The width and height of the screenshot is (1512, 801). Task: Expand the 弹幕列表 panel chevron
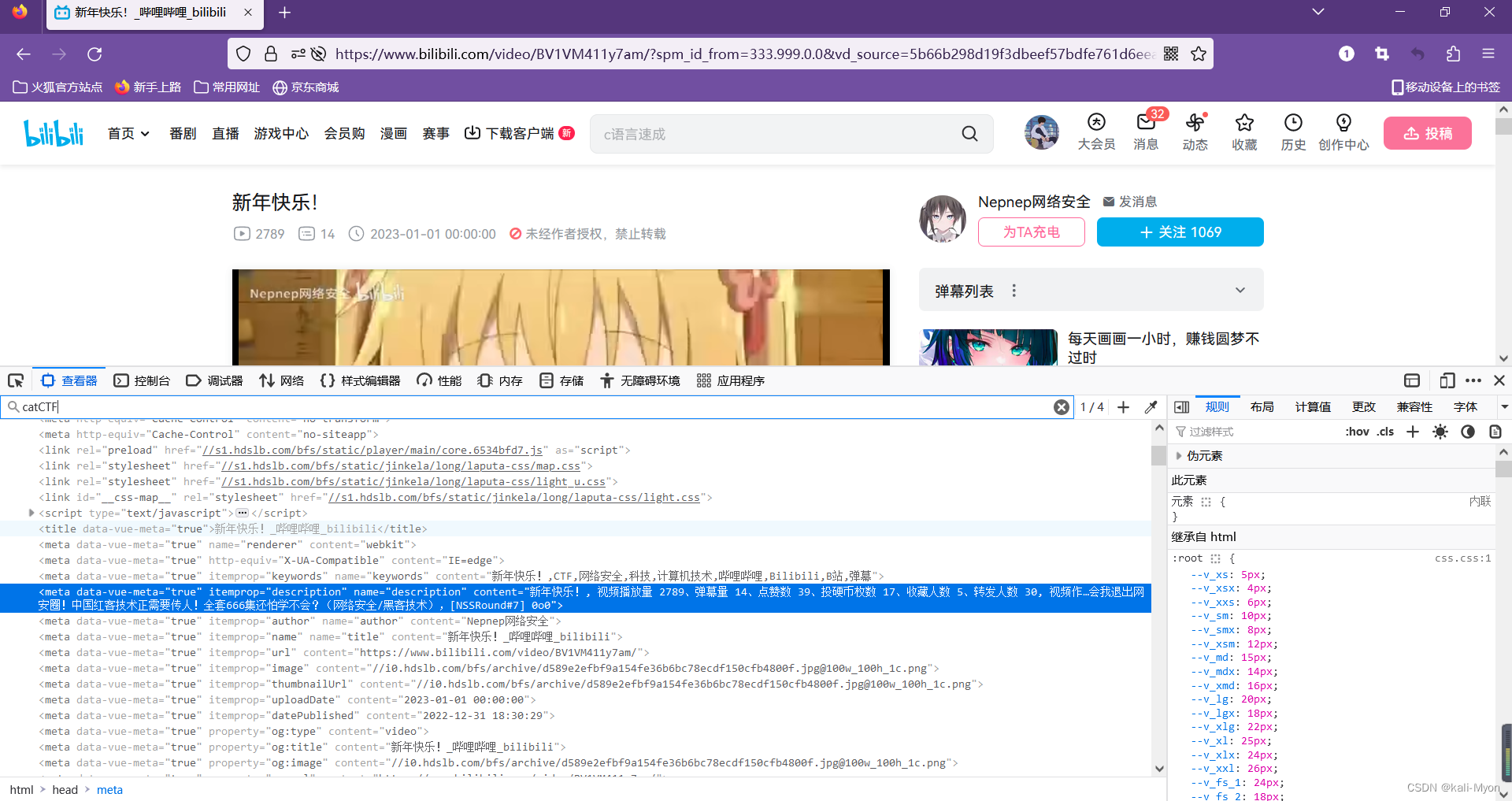[x=1240, y=290]
